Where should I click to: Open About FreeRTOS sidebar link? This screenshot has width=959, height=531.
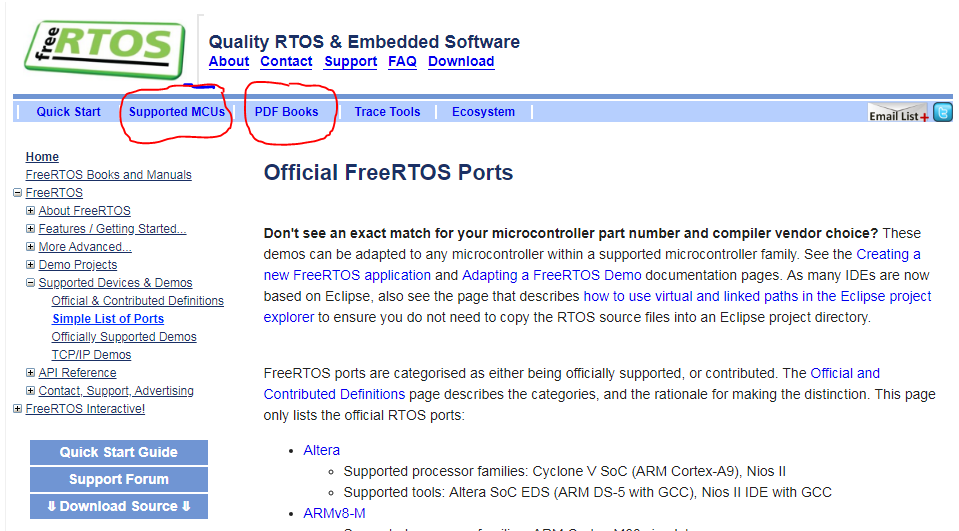pyautogui.click(x=84, y=211)
